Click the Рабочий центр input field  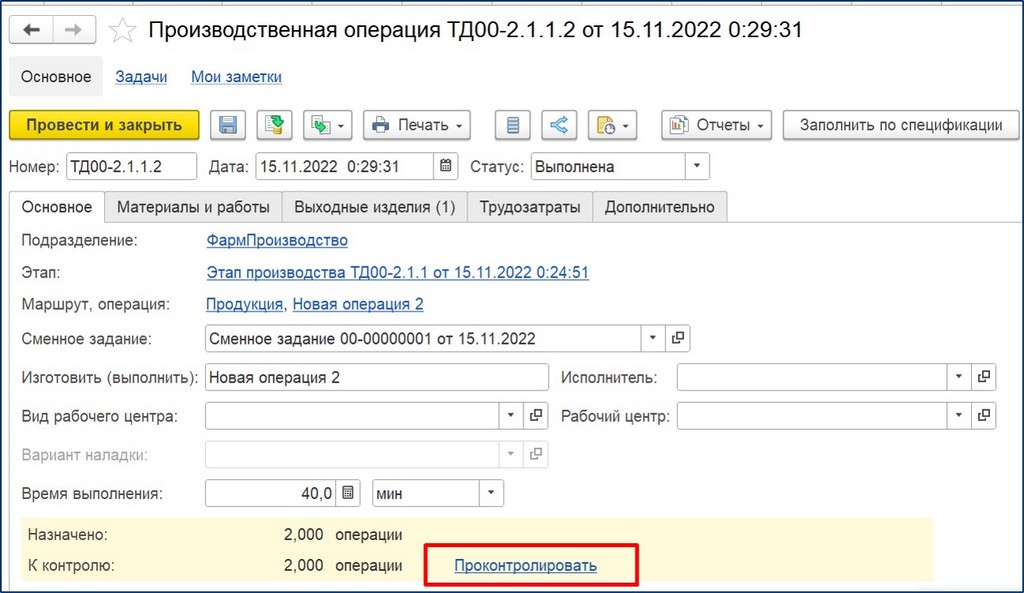812,416
